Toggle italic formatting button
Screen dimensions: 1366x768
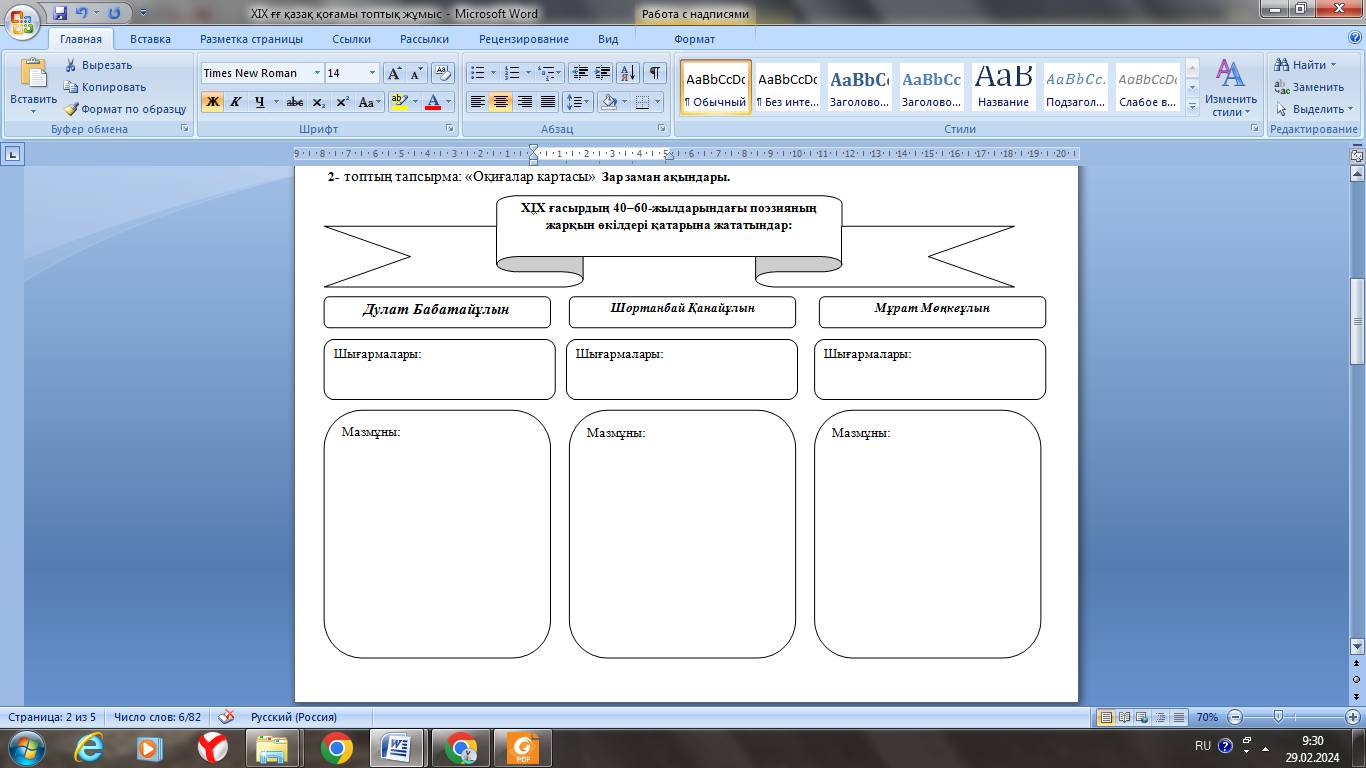pos(236,102)
